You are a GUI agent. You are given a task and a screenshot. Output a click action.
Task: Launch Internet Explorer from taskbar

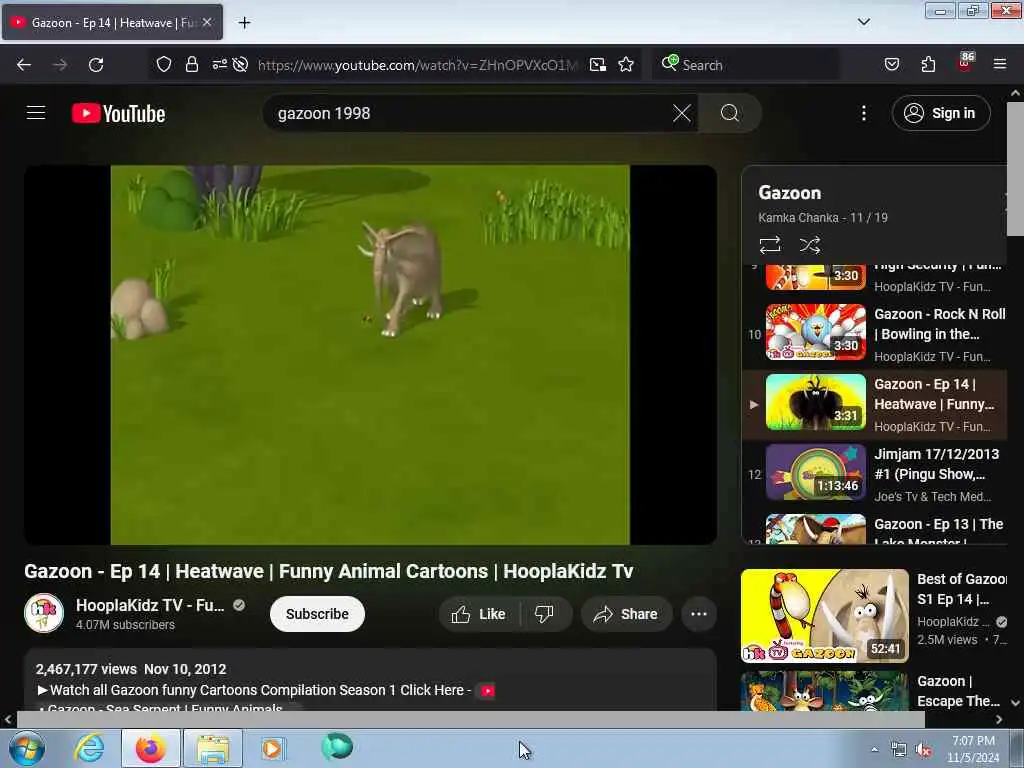pyautogui.click(x=89, y=748)
